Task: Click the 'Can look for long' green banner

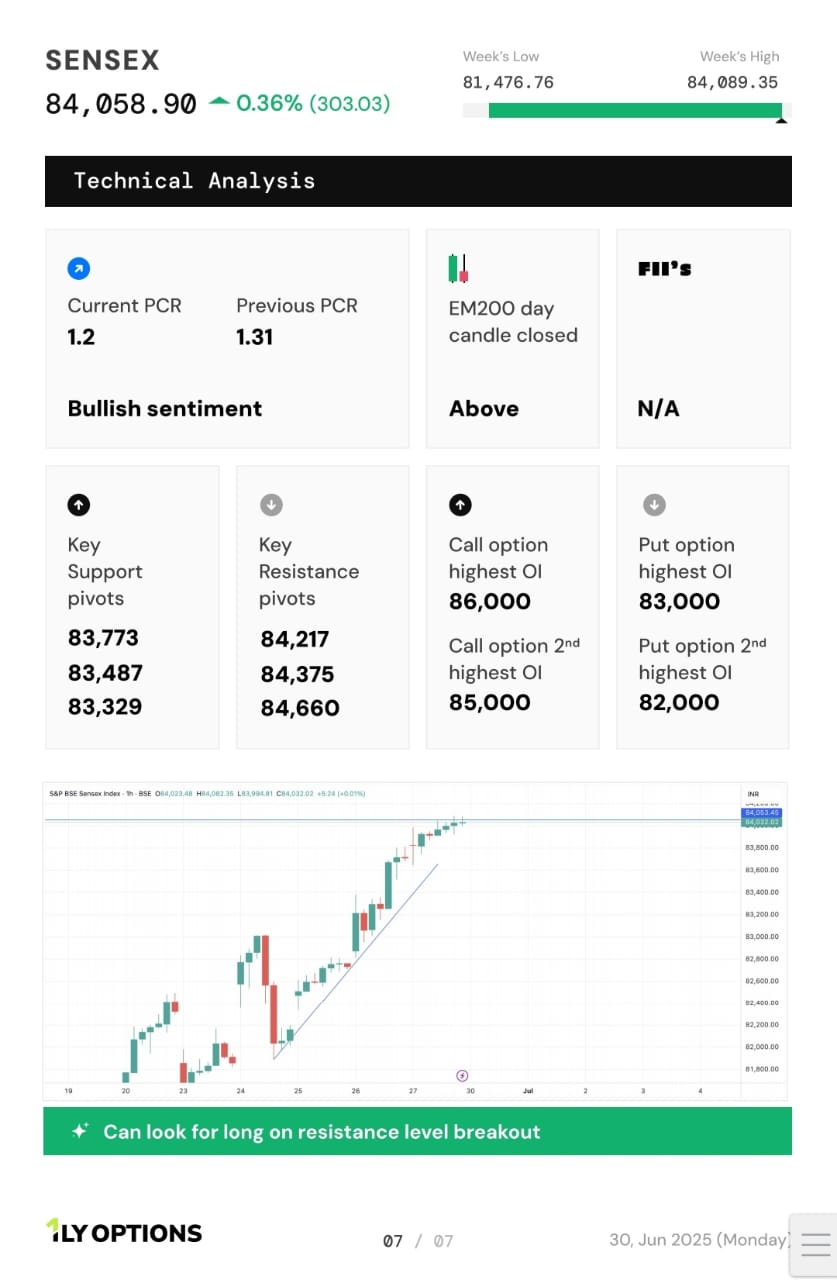Action: pyautogui.click(x=417, y=1131)
